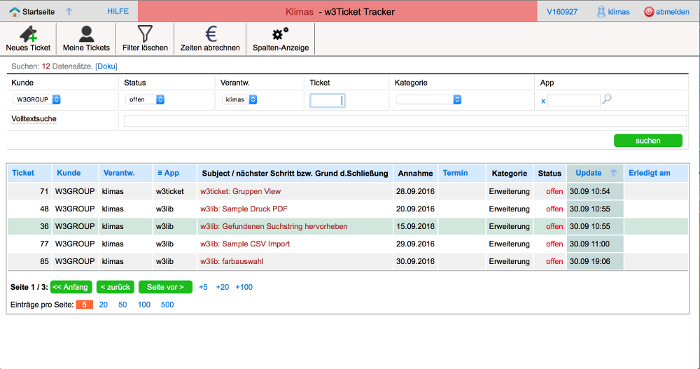Set entries per page to 500

pyautogui.click(x=167, y=305)
